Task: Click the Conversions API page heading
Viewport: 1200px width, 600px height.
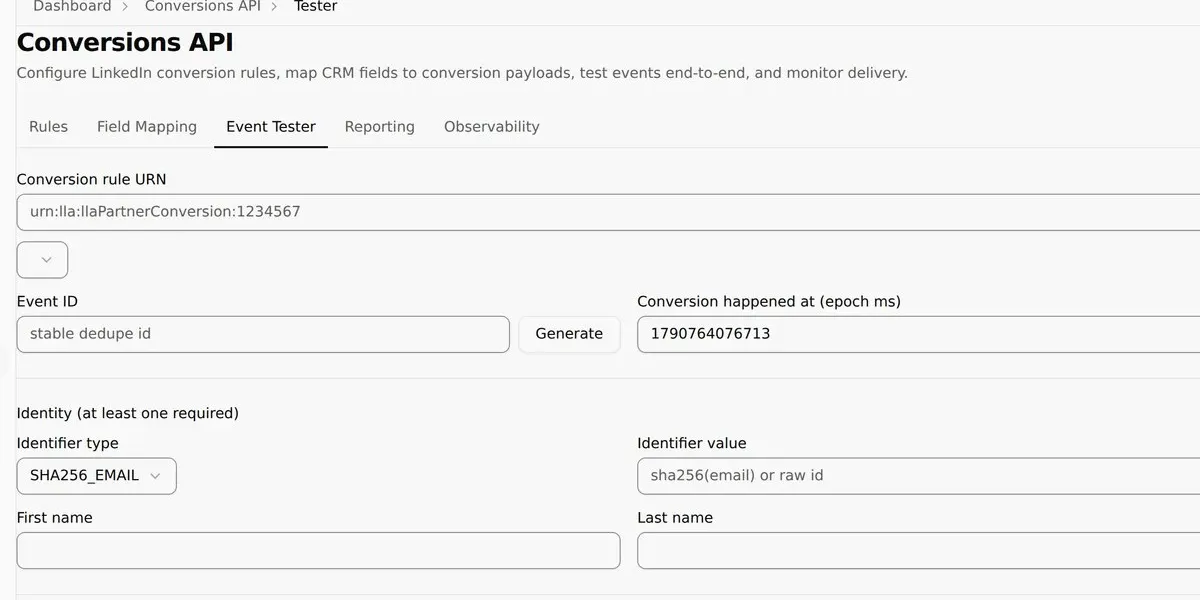Action: (x=125, y=43)
